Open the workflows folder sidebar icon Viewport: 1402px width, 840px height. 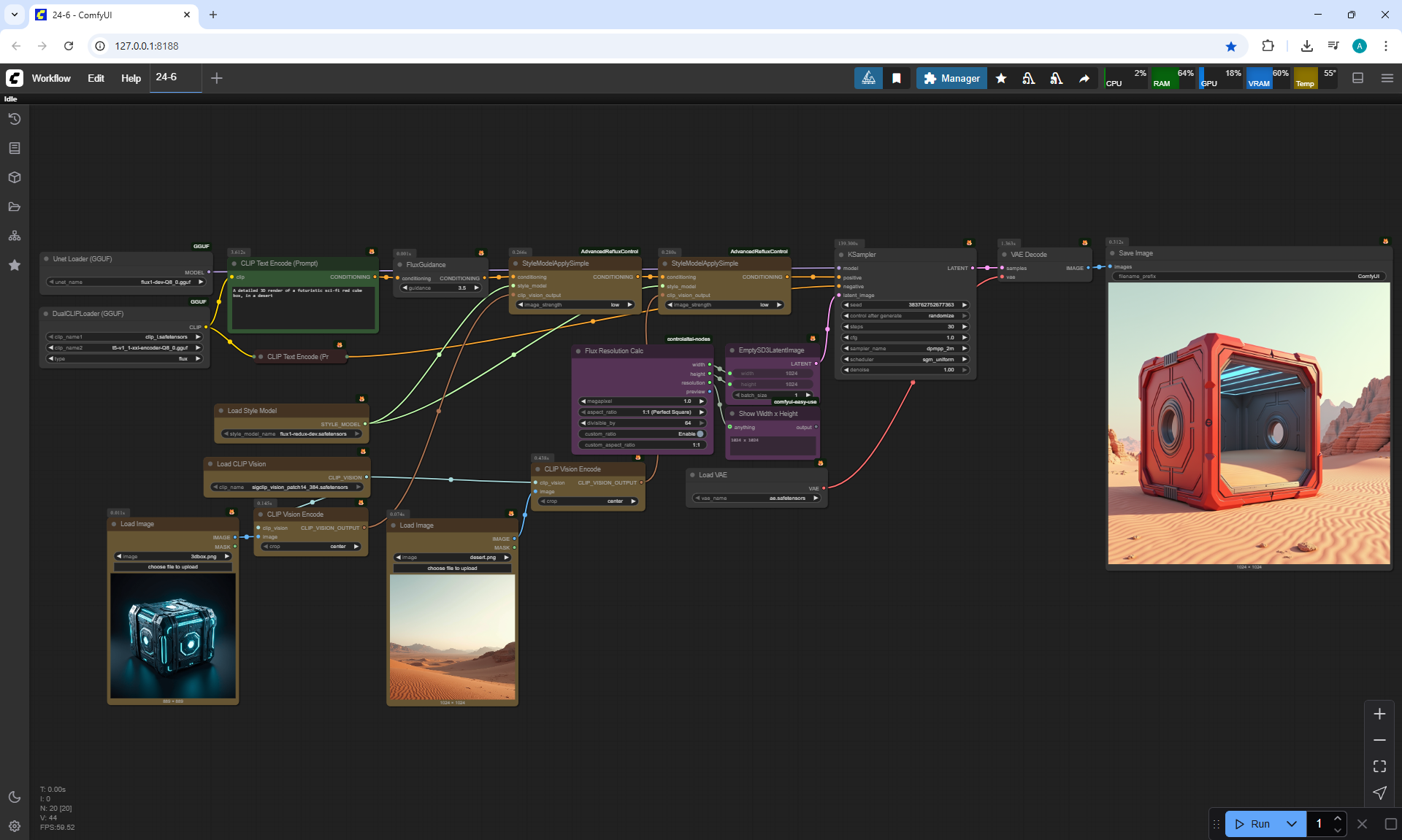(x=14, y=207)
